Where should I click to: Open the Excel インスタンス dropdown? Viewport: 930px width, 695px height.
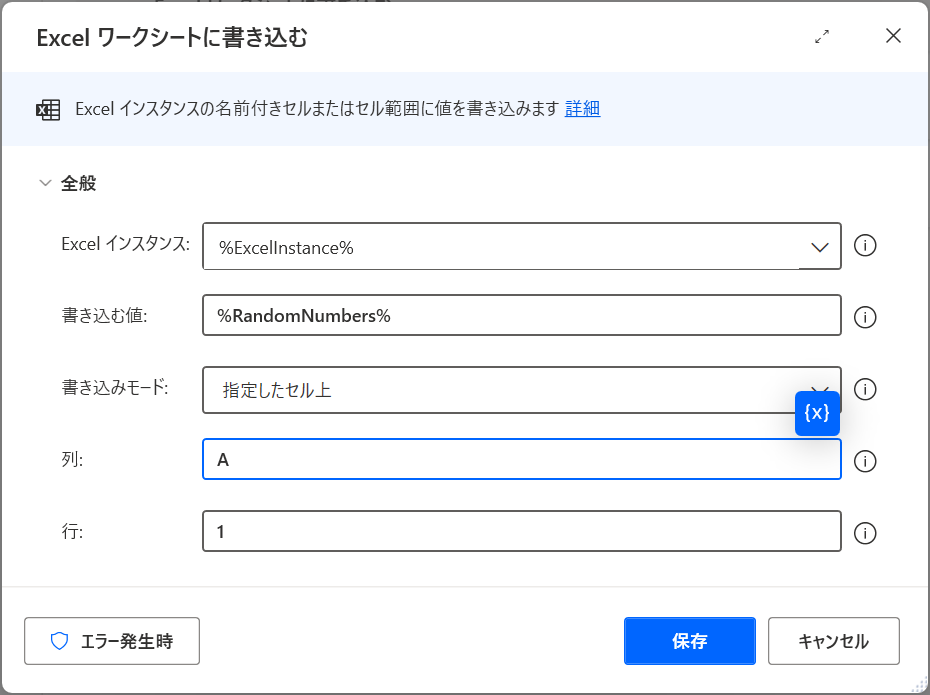820,247
